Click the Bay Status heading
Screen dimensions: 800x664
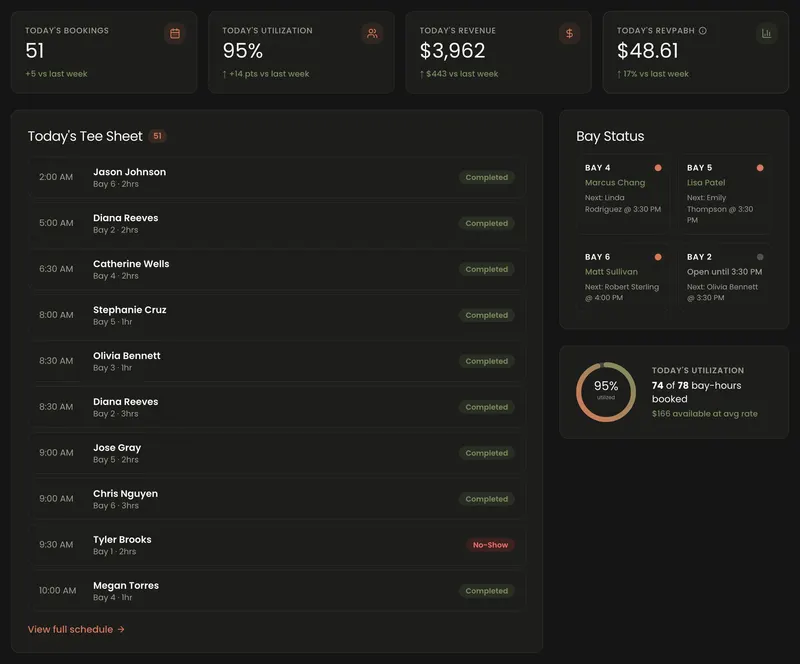pyautogui.click(x=610, y=136)
